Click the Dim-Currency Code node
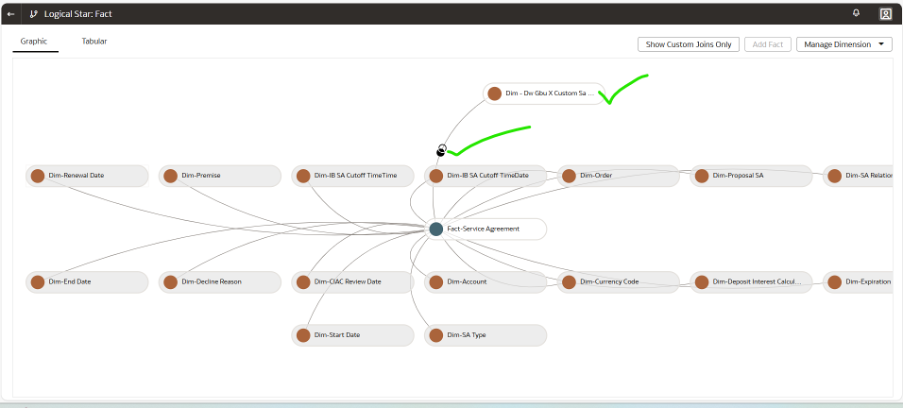Image resolution: width=904 pixels, height=408 pixels. [618, 282]
